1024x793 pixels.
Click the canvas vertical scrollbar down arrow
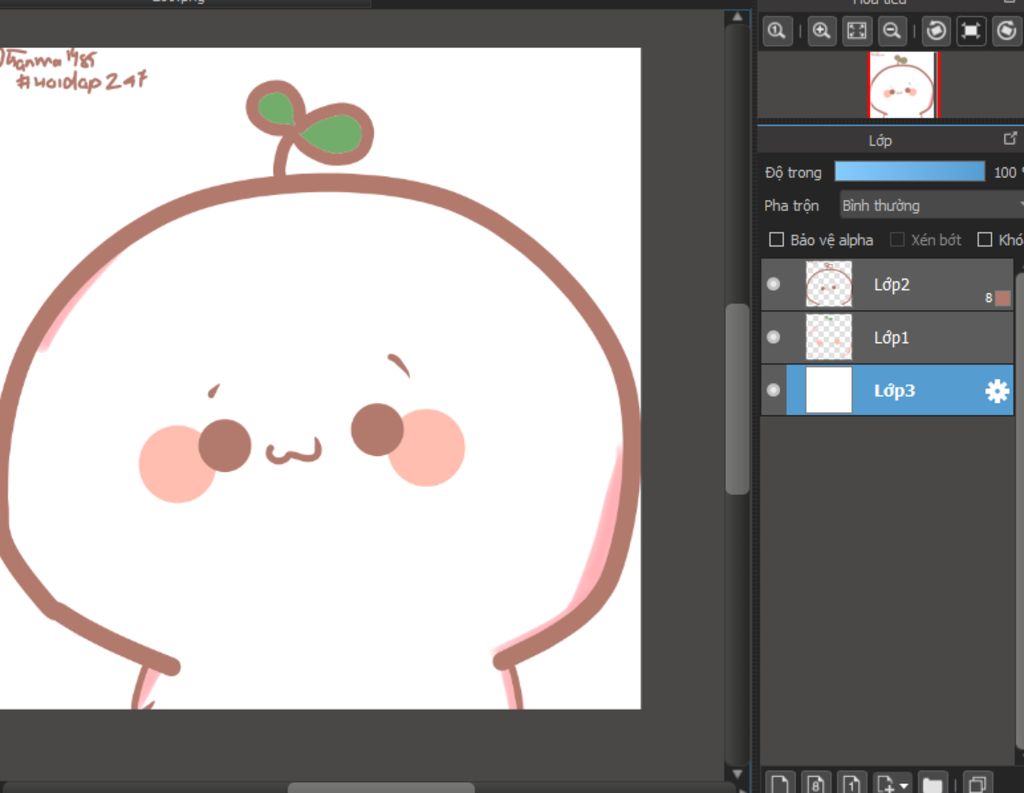[x=737, y=774]
